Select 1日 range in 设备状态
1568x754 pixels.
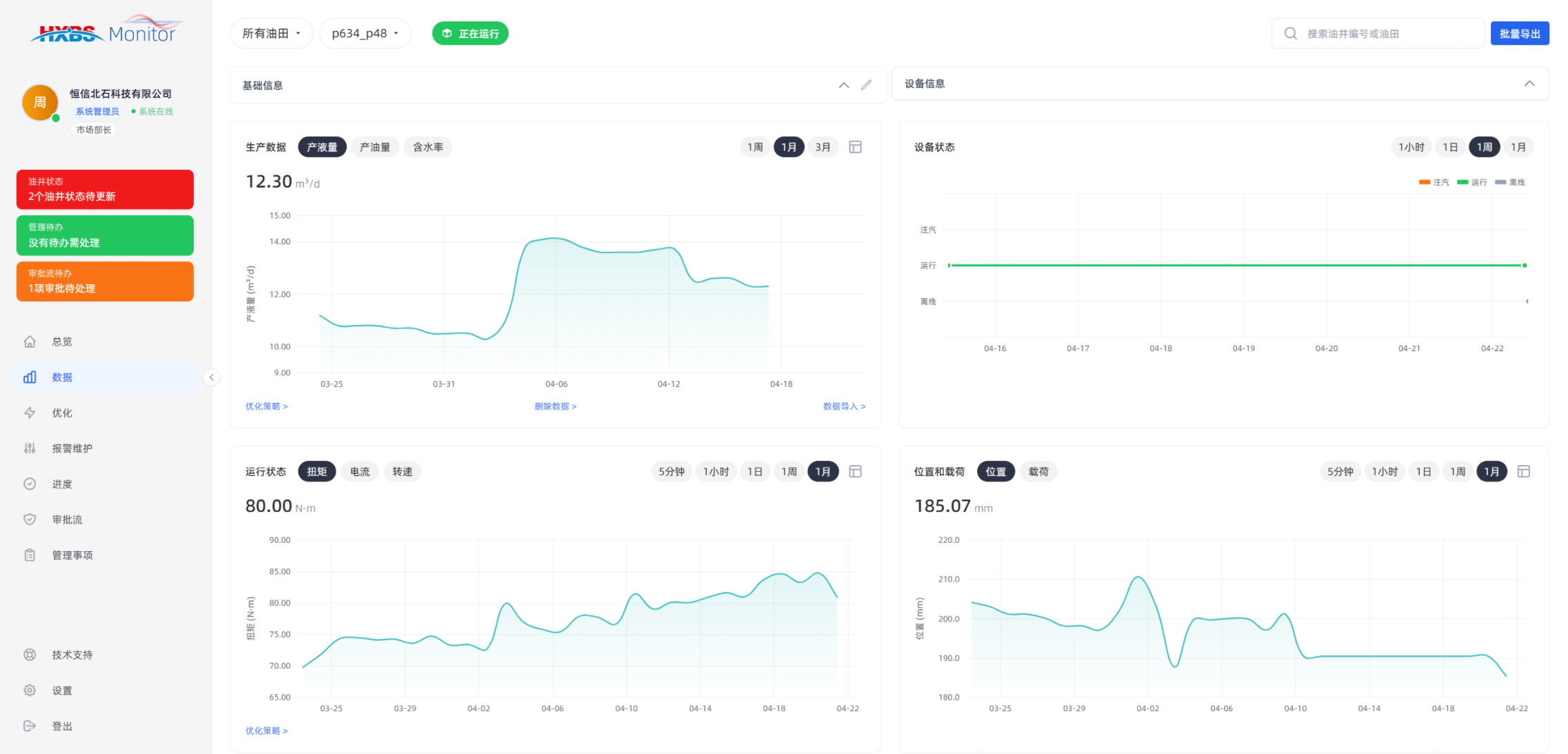click(1450, 147)
